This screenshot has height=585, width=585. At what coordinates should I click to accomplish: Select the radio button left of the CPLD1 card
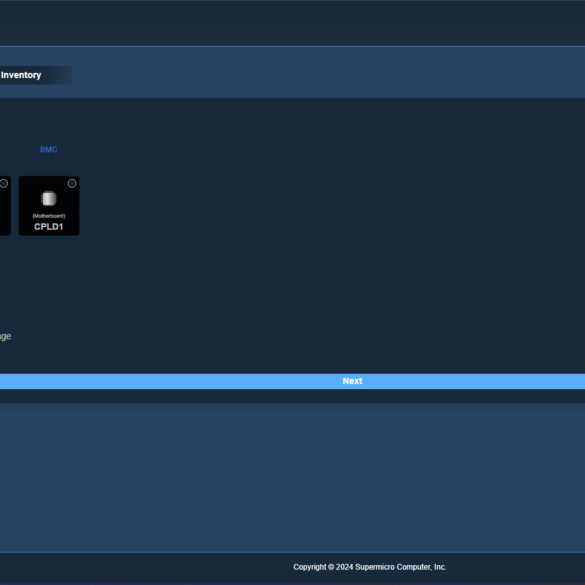[4, 183]
